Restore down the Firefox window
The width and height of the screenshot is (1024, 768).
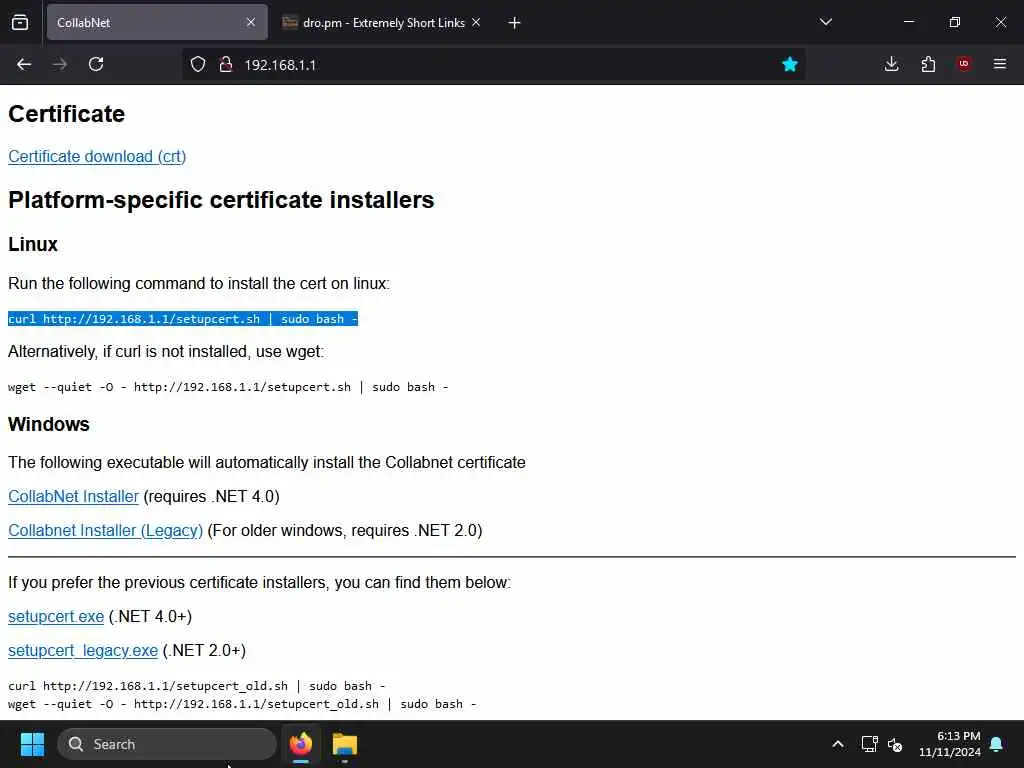(x=955, y=22)
